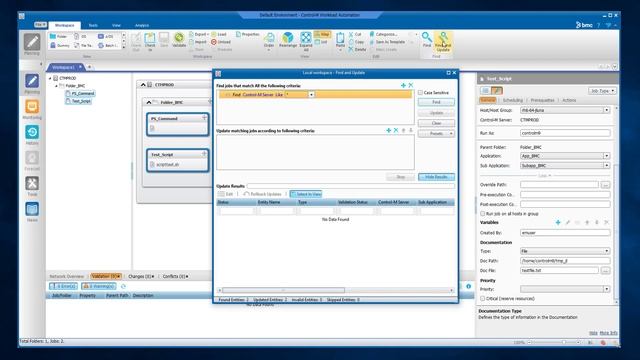The image size is (640, 360).
Task: Toggle the Errors filter in the Validation panel
Action: point(63,286)
